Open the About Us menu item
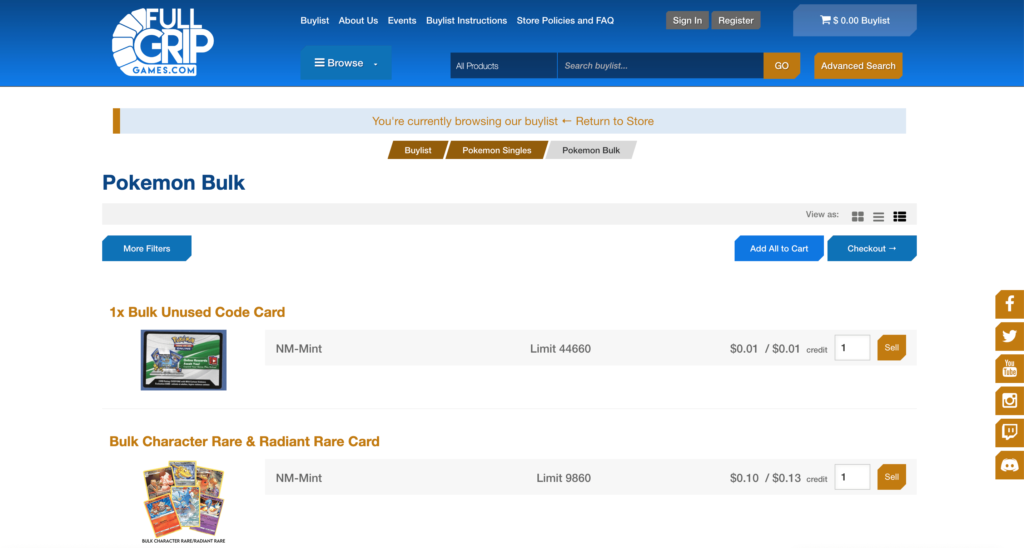 tap(358, 20)
